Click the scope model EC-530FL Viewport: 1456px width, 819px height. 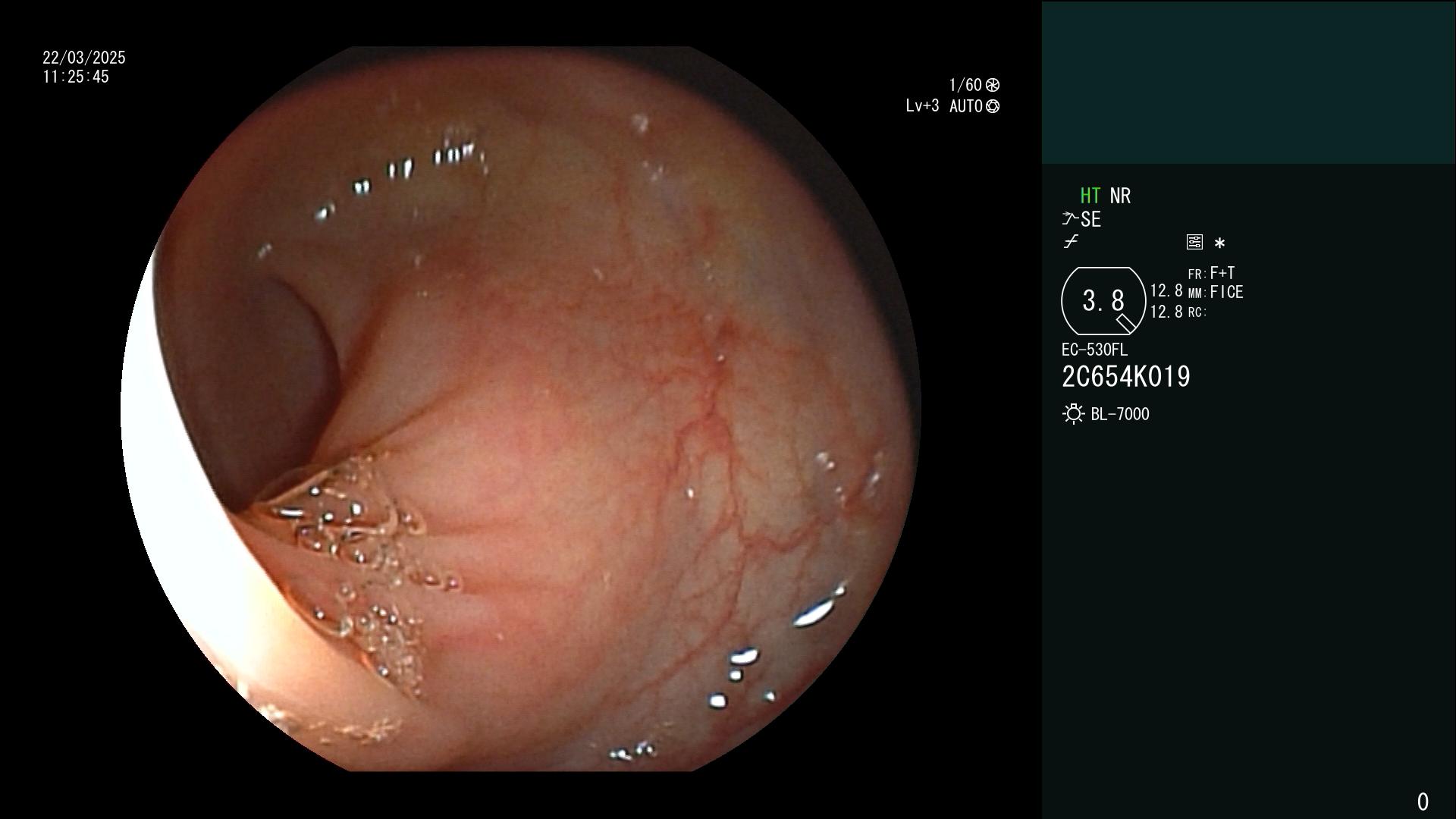tap(1094, 350)
